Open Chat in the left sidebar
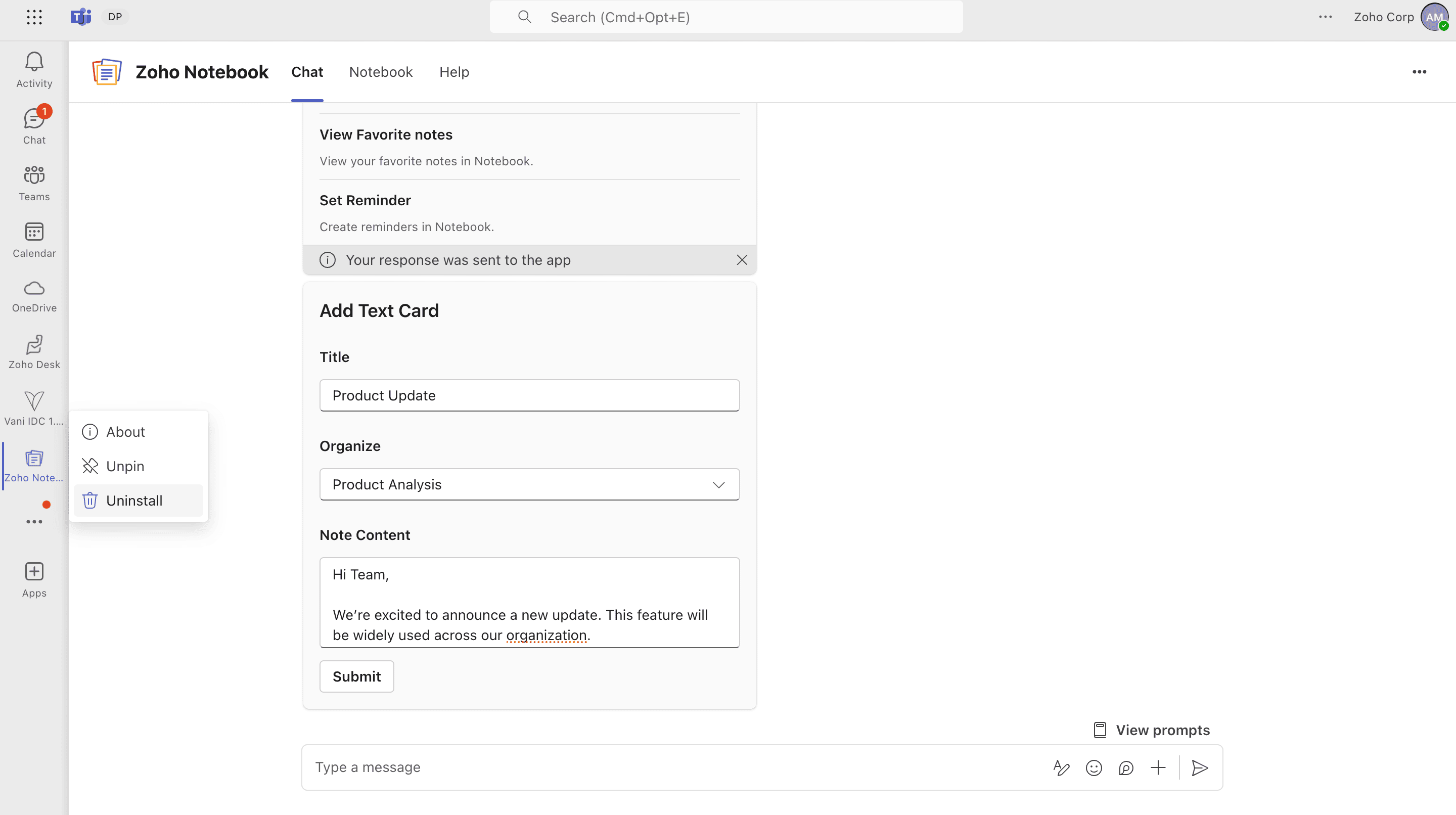This screenshot has height=815, width=1456. 34,120
